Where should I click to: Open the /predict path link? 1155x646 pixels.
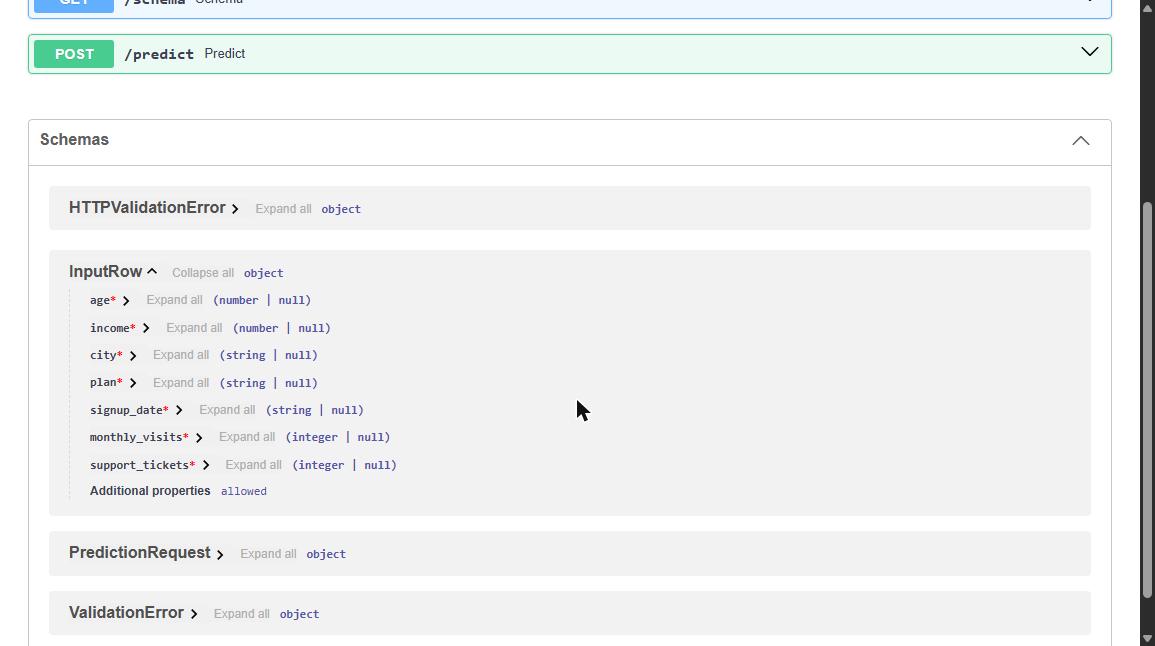[159, 54]
